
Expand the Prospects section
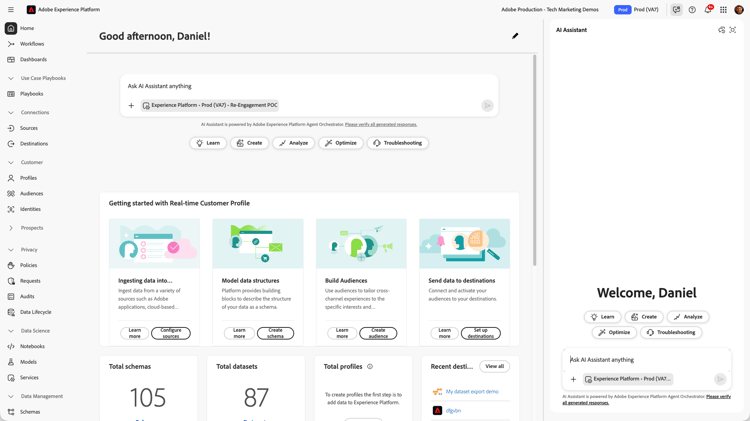click(11, 228)
